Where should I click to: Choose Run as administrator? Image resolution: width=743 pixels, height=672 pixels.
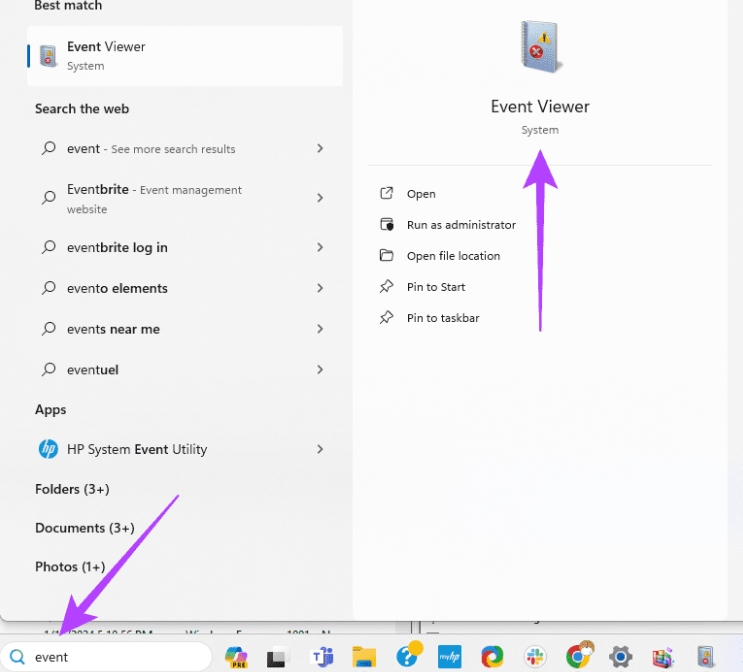coord(461,225)
